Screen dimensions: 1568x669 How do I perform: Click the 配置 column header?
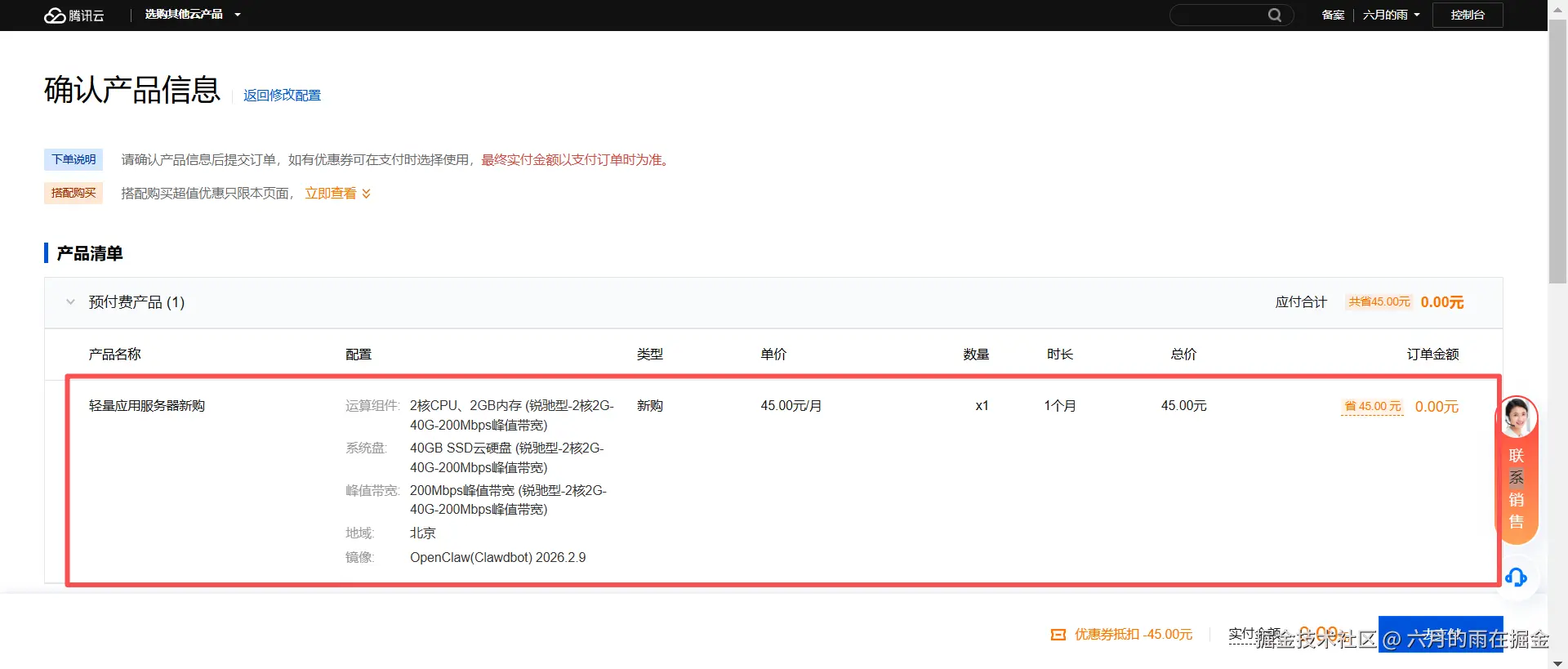tap(359, 355)
